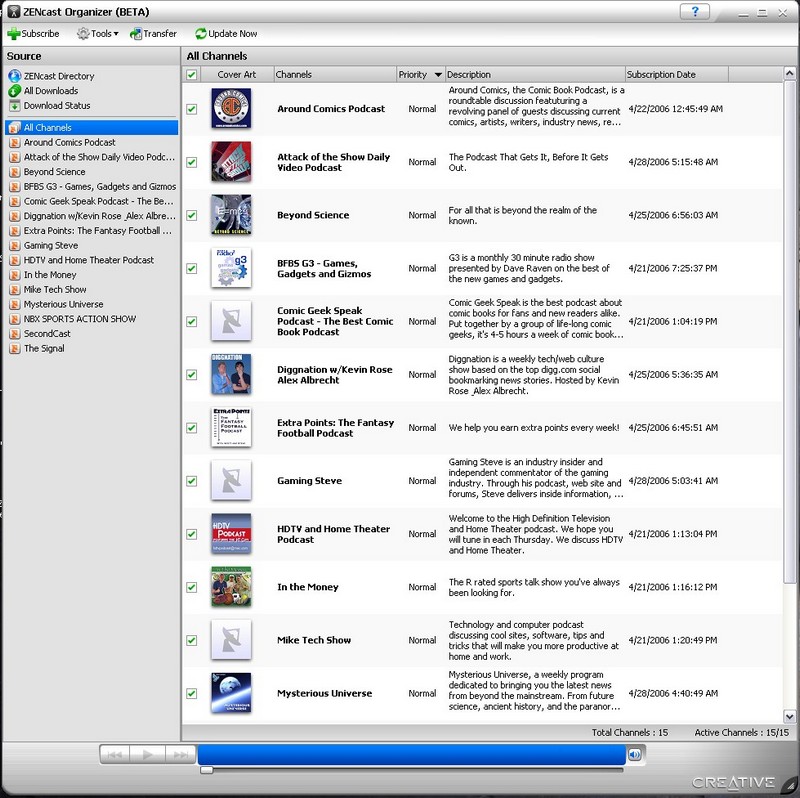The width and height of the screenshot is (800, 798).
Task: Select NBX SPORTS ACTION SHOW in sidebar
Action: [x=92, y=319]
